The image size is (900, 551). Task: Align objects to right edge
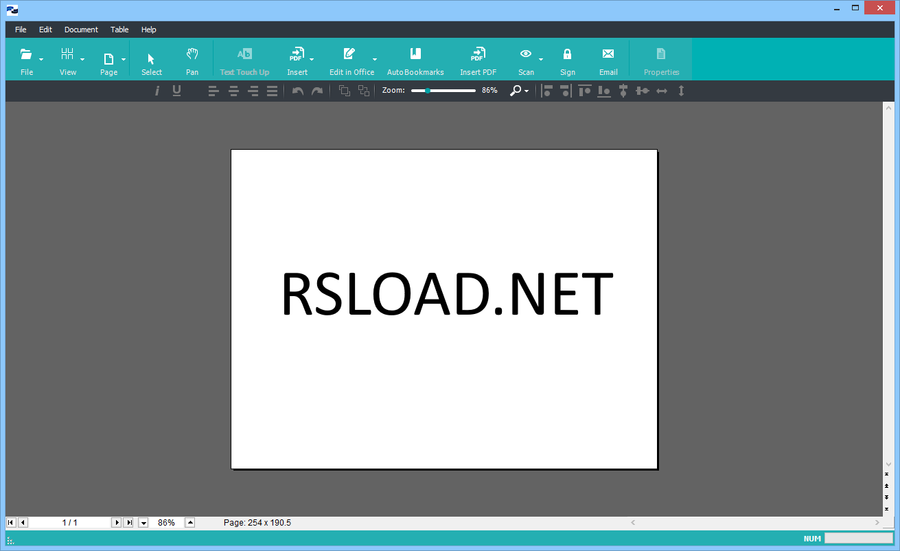point(566,91)
